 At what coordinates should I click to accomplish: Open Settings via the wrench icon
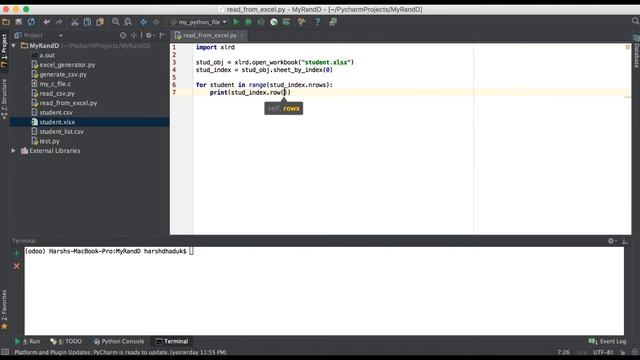pyautogui.click(x=302, y=22)
